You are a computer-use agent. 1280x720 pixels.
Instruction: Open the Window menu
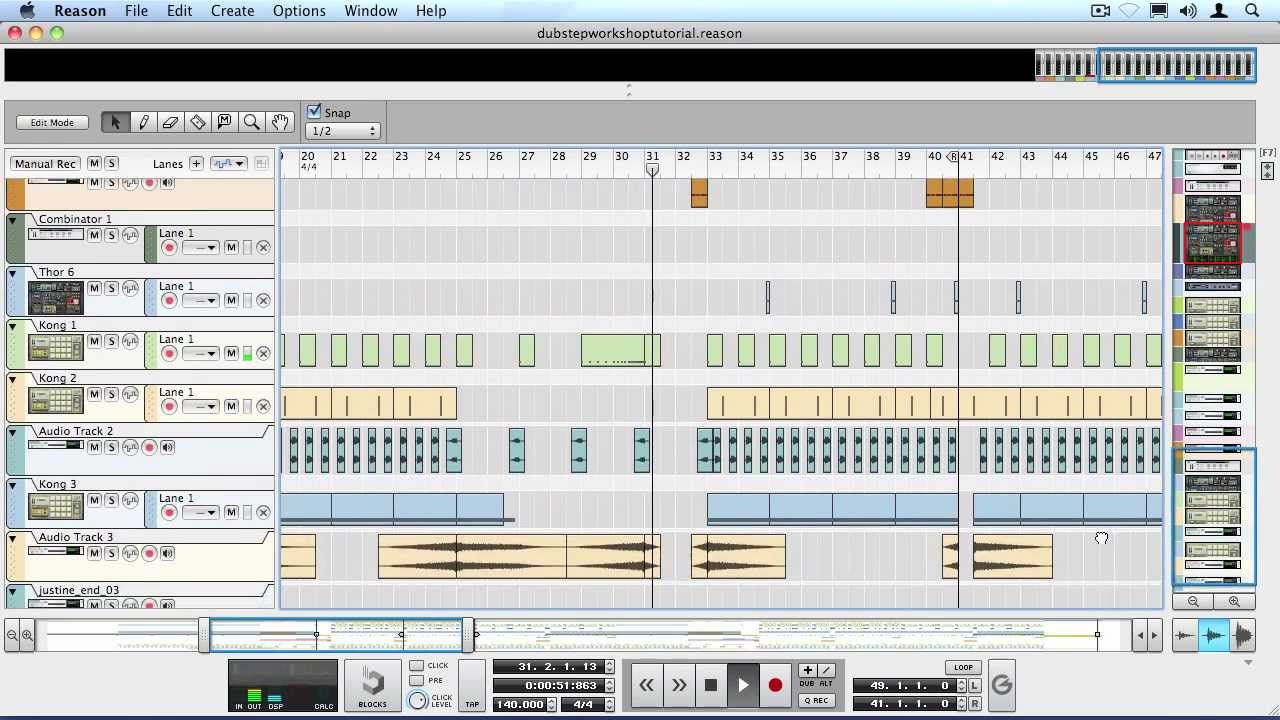[371, 11]
